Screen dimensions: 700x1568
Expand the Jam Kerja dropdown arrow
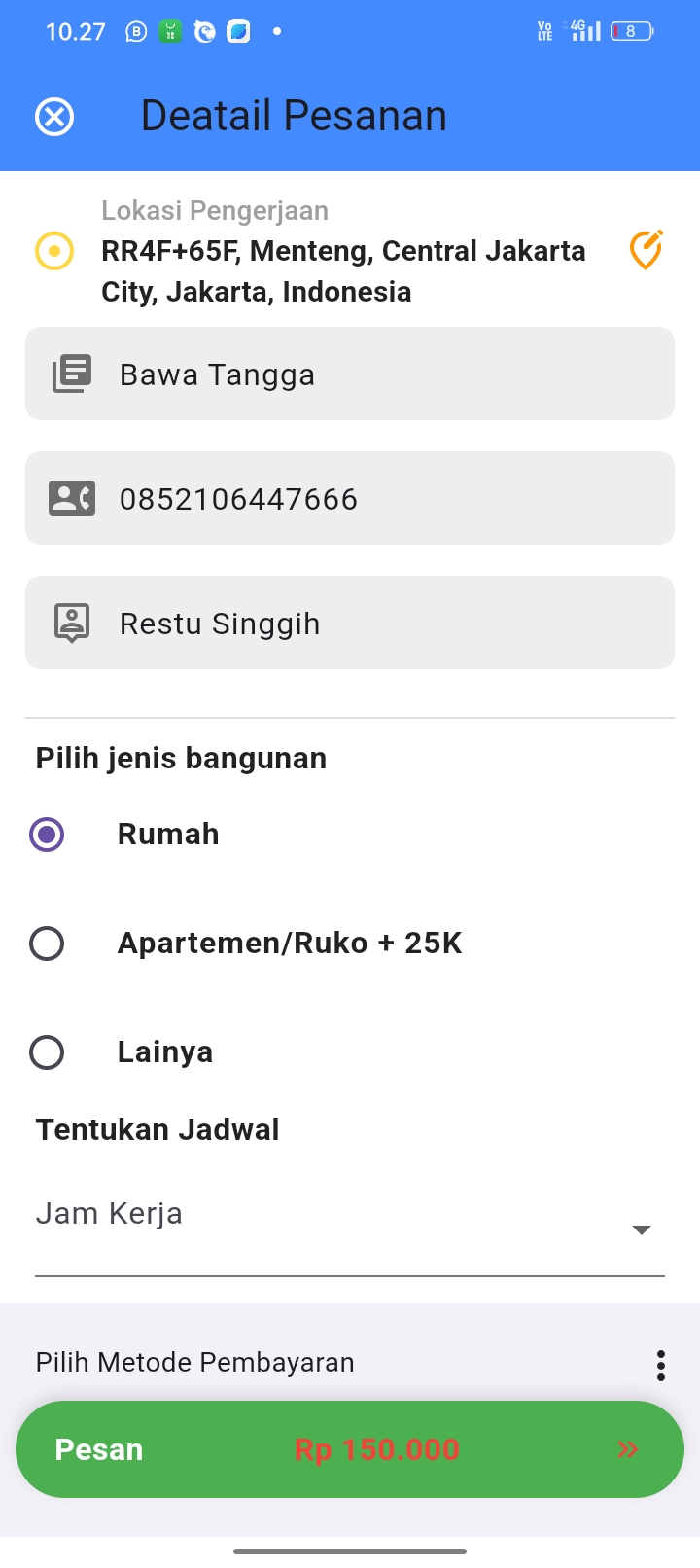641,1230
